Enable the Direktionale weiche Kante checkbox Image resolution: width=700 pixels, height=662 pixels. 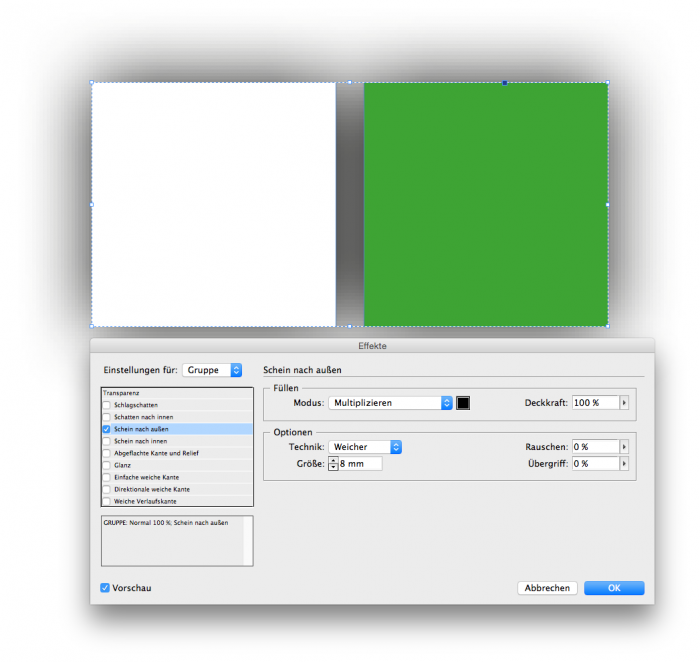(106, 489)
